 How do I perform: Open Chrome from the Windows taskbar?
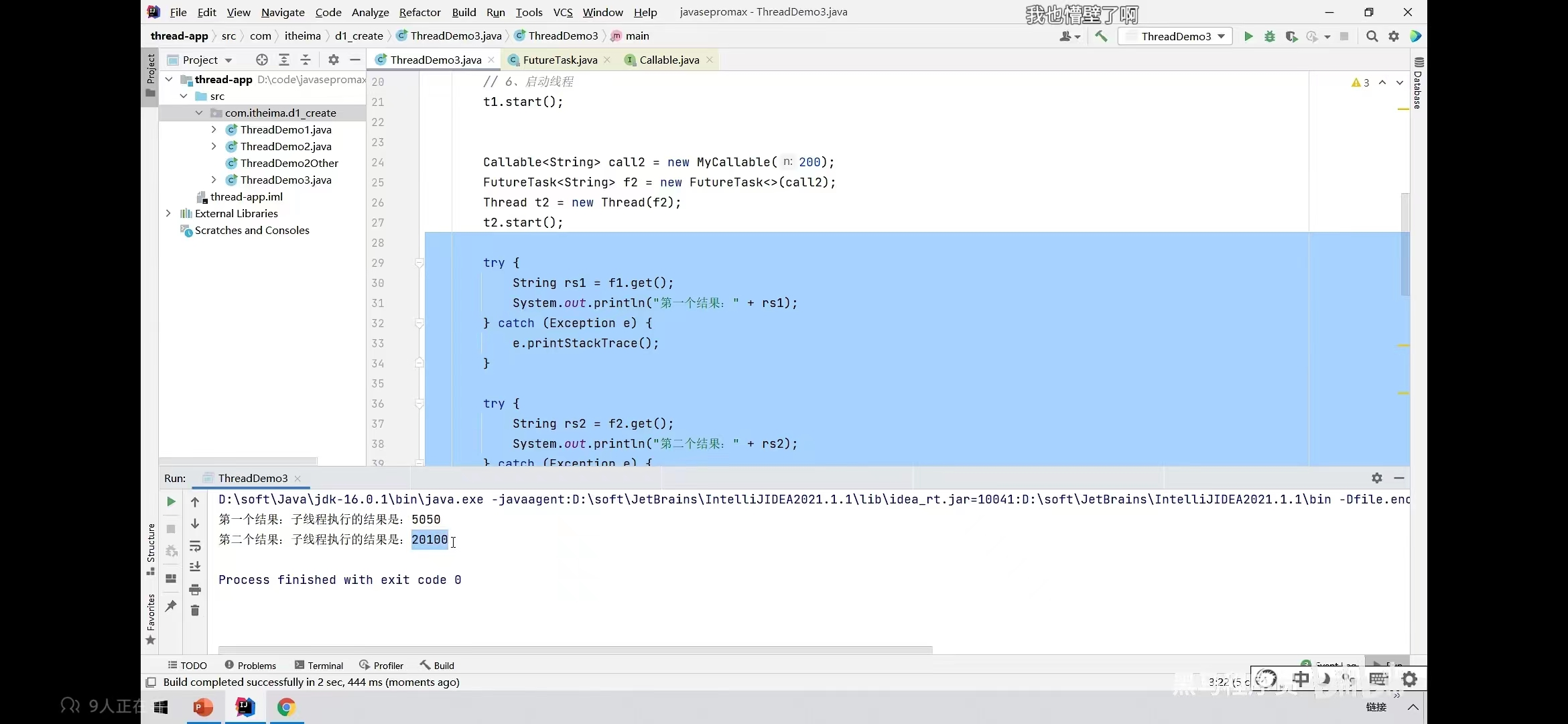click(x=286, y=707)
